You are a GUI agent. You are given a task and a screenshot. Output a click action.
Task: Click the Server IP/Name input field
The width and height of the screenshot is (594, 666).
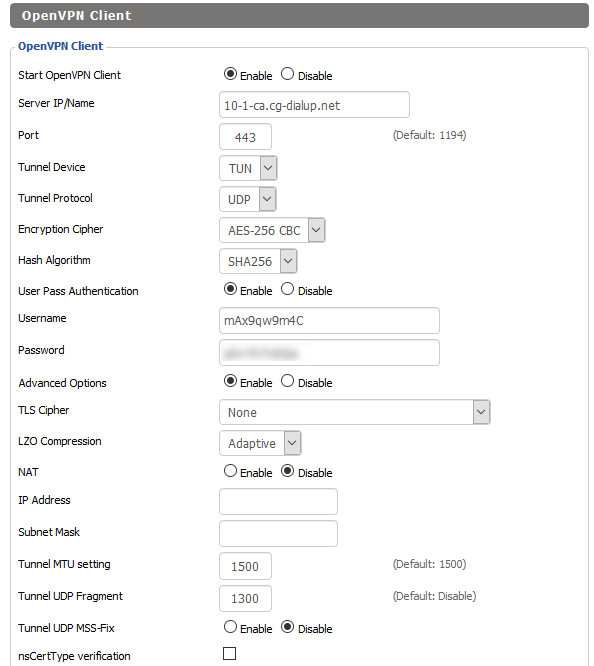tap(314, 105)
